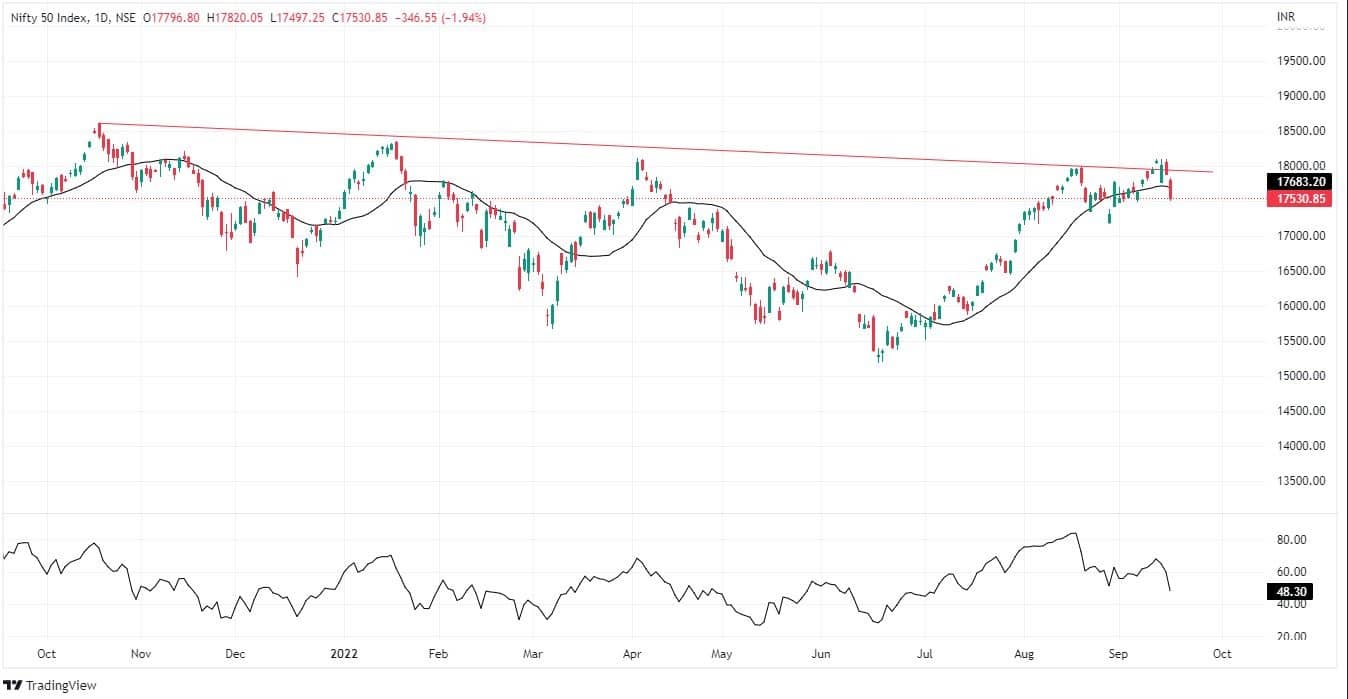Click the Jun time axis label
The image size is (1348, 699).
tap(820, 654)
